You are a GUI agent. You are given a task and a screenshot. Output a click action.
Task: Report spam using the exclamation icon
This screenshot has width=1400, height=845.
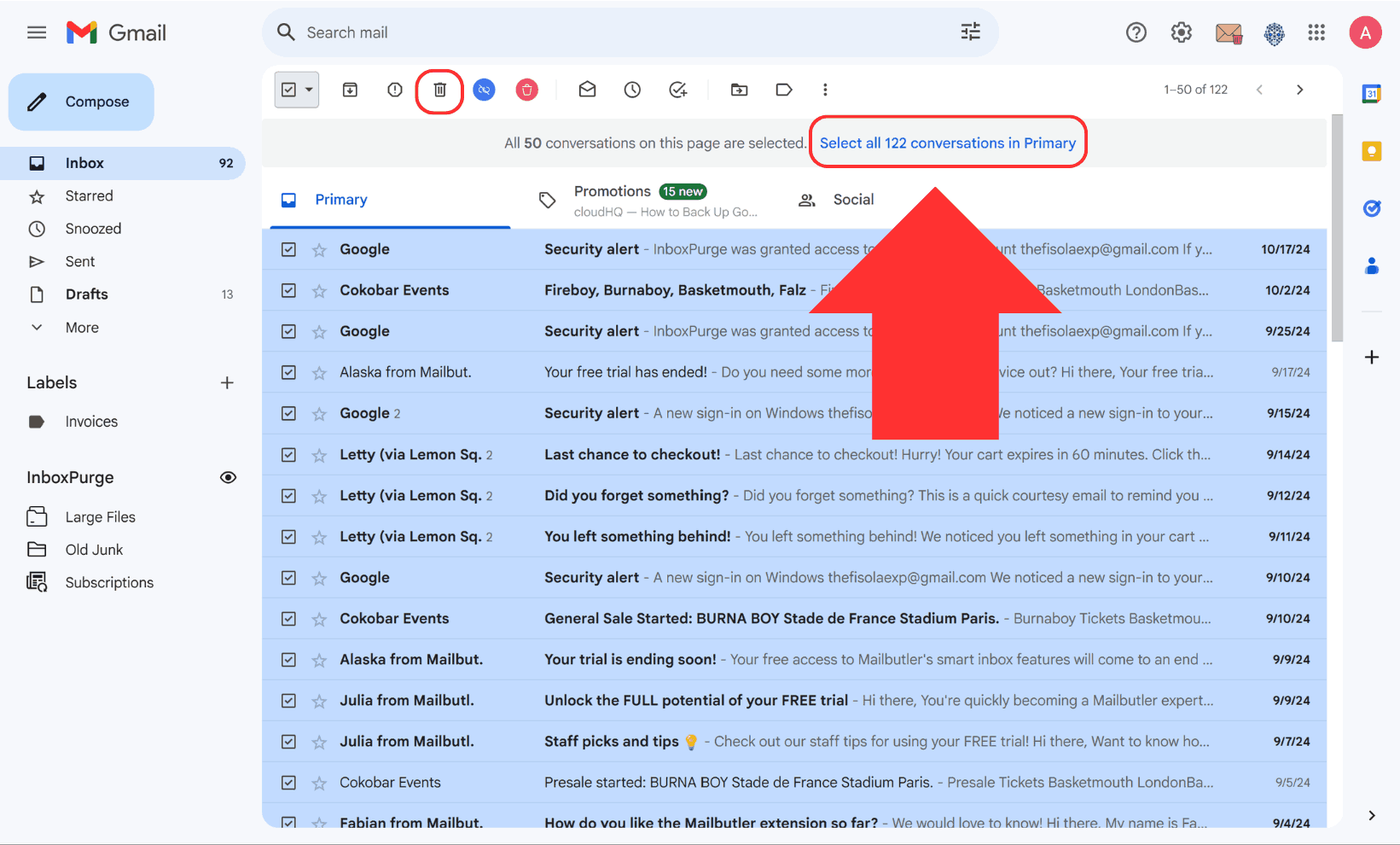(x=394, y=90)
